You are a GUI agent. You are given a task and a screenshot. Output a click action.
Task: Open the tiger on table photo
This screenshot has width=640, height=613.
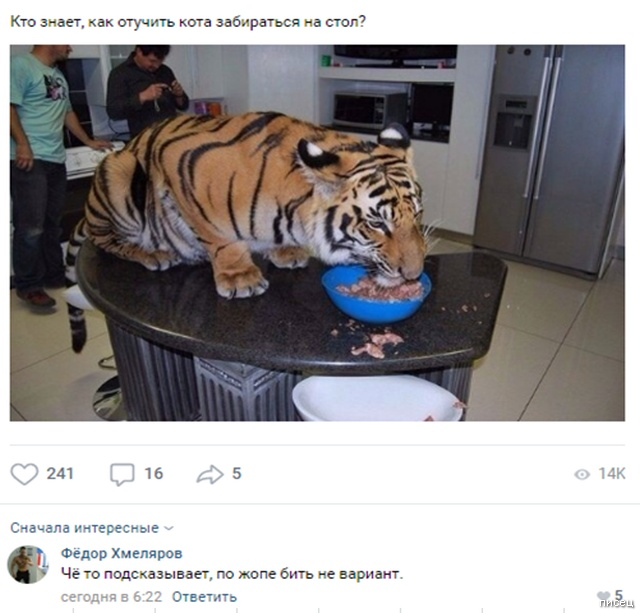[317, 233]
